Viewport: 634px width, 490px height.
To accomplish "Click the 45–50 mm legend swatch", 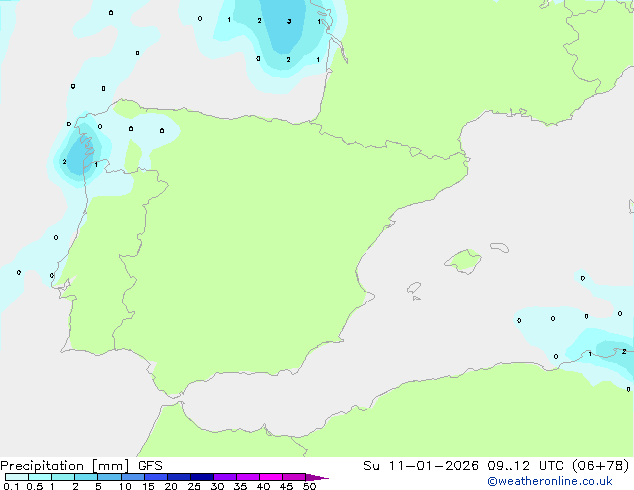I will [294, 477].
